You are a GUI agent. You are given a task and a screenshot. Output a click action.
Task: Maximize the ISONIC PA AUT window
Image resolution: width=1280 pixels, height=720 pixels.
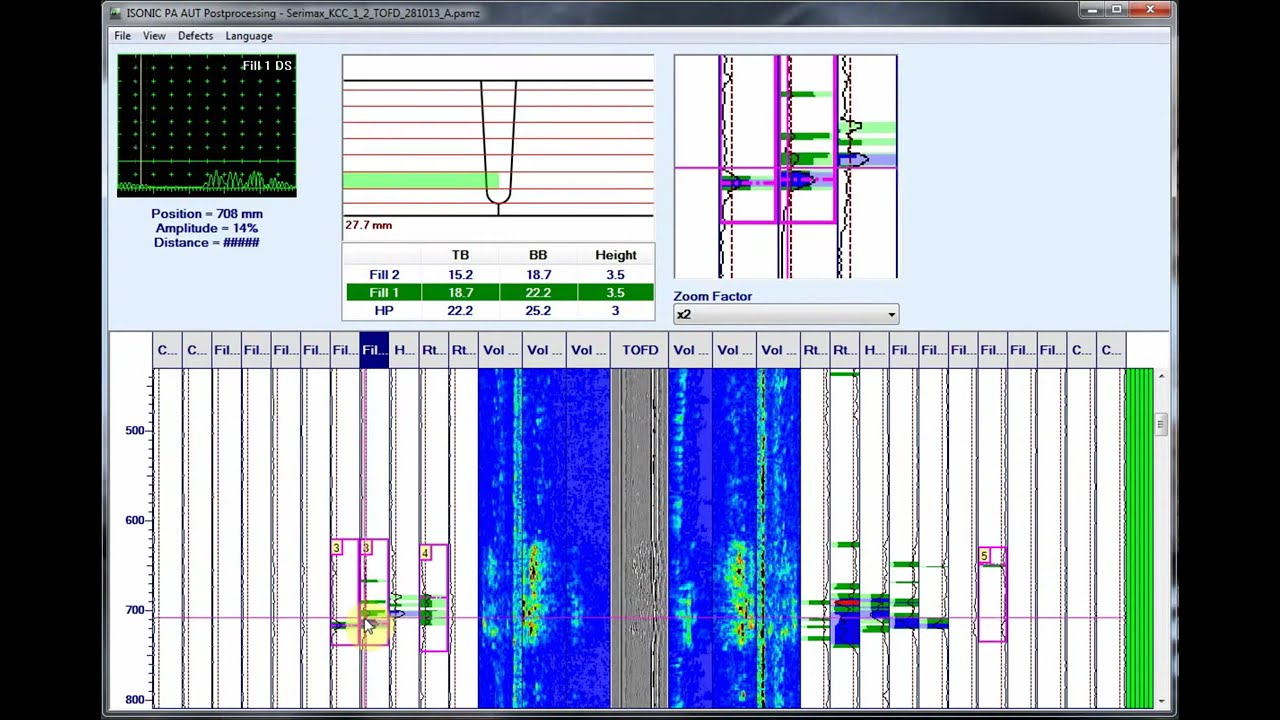[x=1116, y=10]
